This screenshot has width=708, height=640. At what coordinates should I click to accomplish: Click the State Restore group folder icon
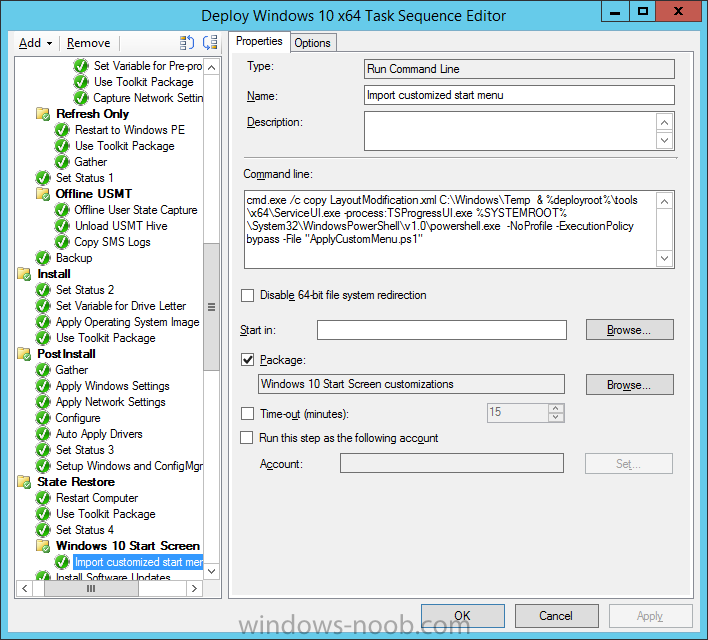click(24, 482)
